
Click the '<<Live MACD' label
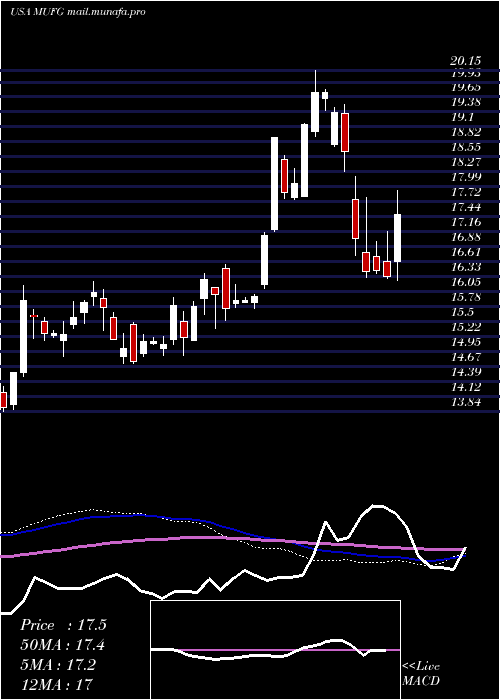[x=421, y=674]
